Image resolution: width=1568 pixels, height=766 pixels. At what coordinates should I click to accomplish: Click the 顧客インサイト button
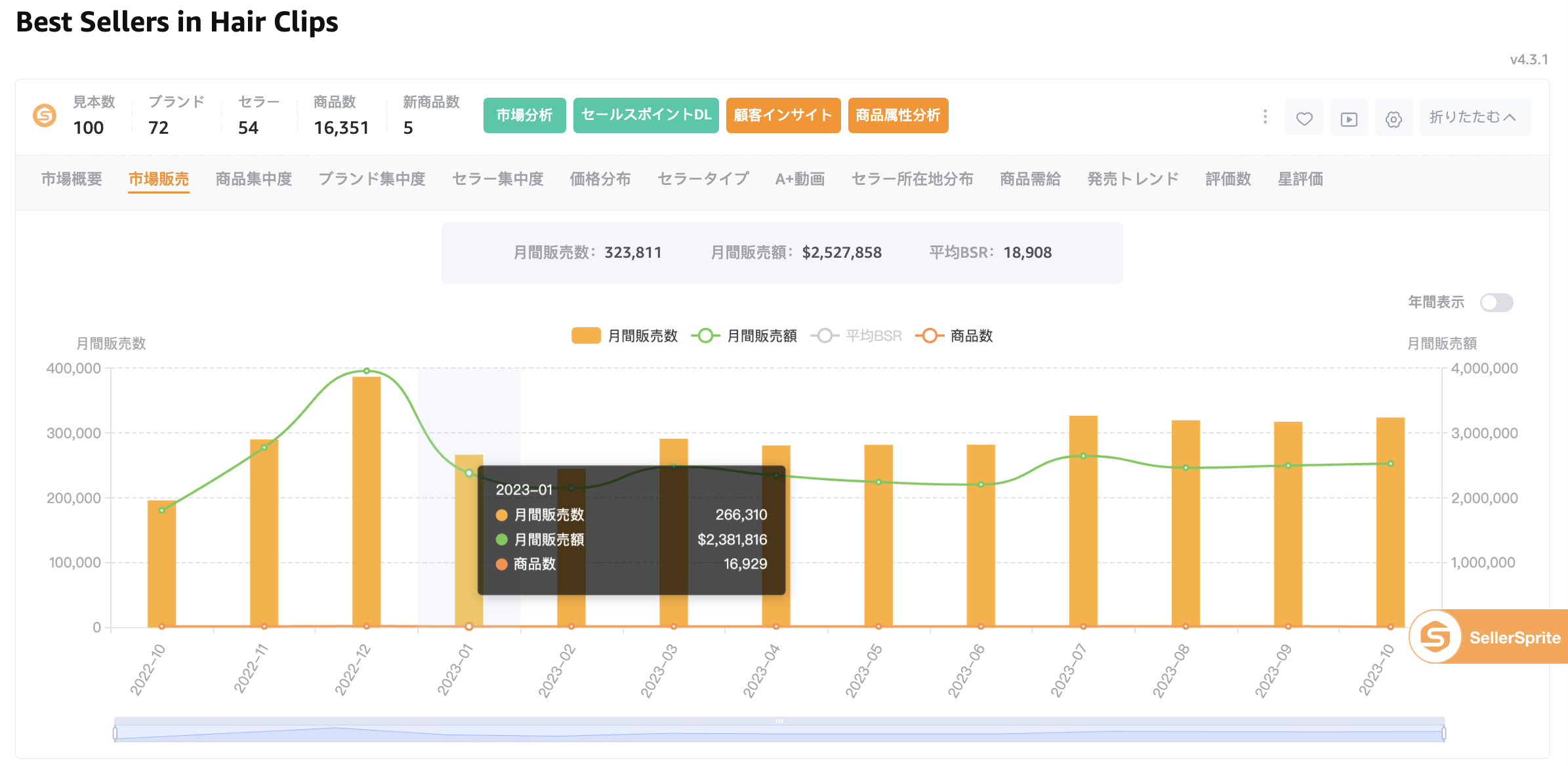point(783,115)
